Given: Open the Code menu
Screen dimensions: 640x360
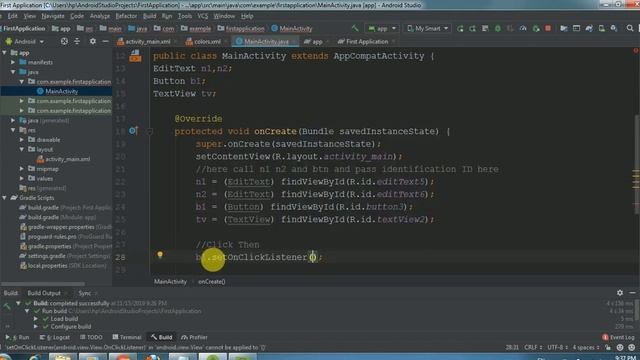Looking at the screenshot, I should point(77,16).
